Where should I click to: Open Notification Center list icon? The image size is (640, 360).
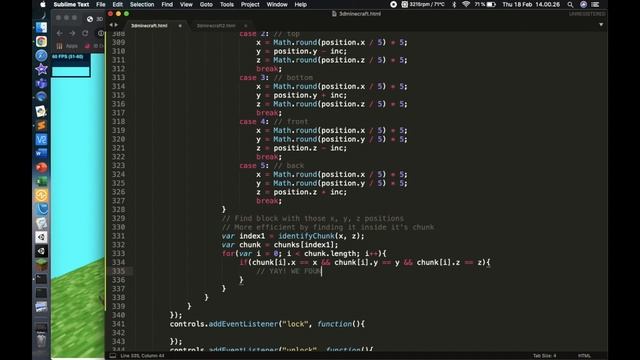tap(596, 4)
